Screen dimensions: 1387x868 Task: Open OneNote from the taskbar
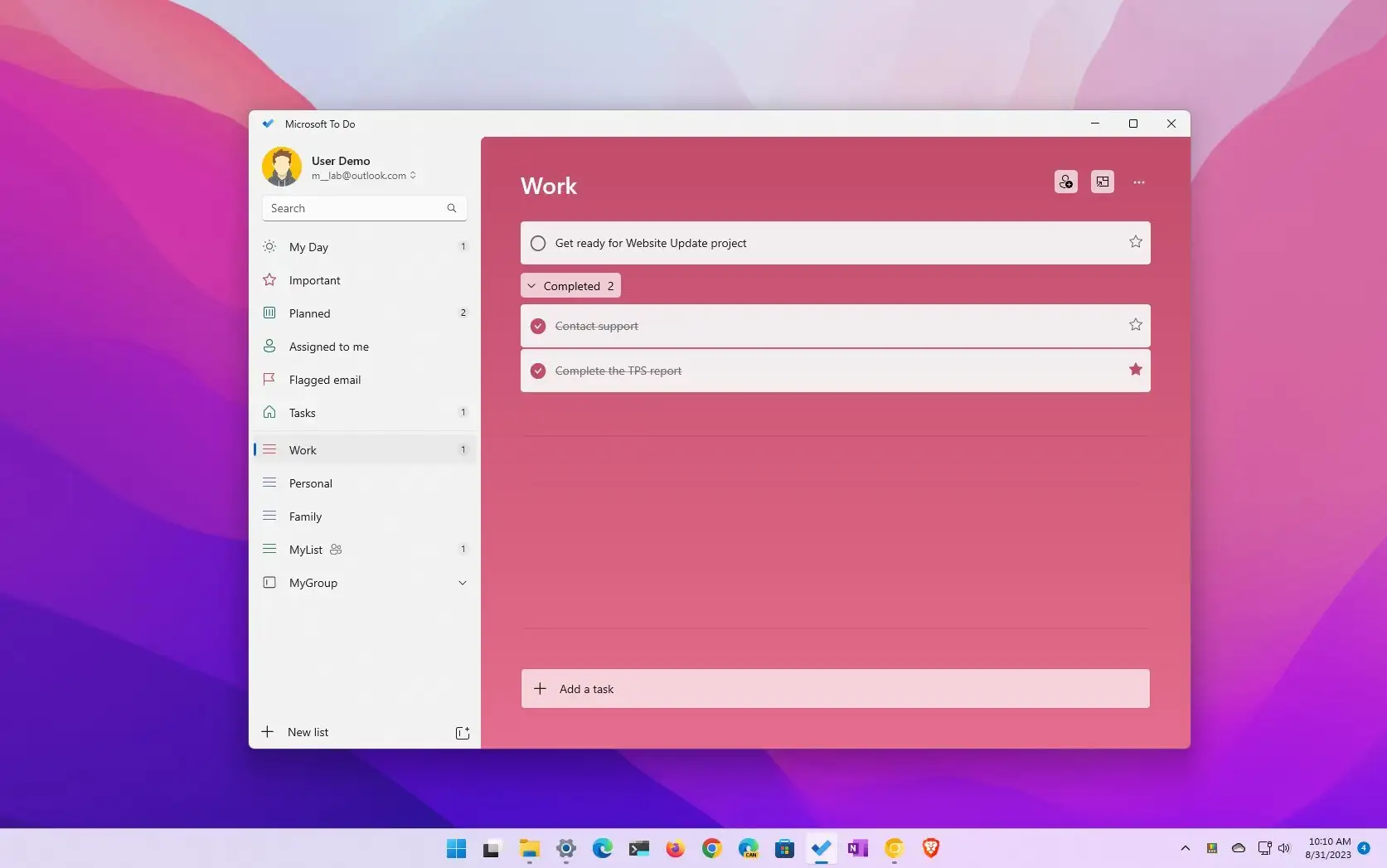(857, 848)
